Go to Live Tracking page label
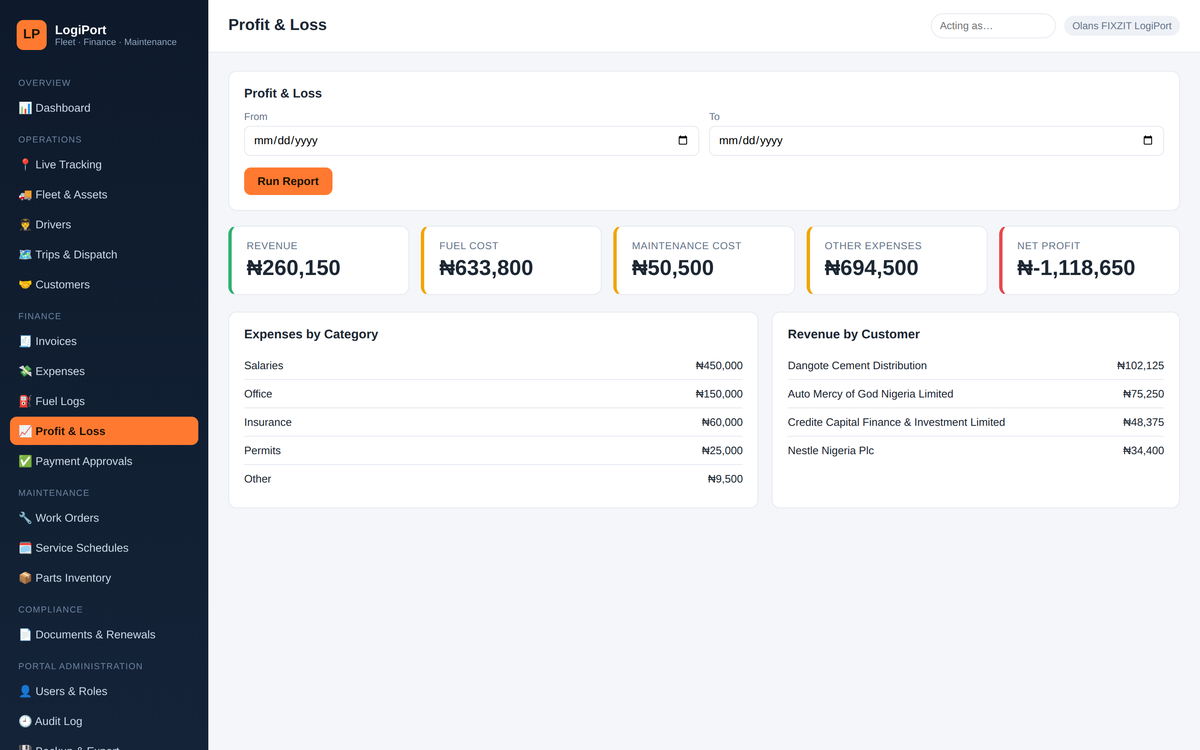 68,165
